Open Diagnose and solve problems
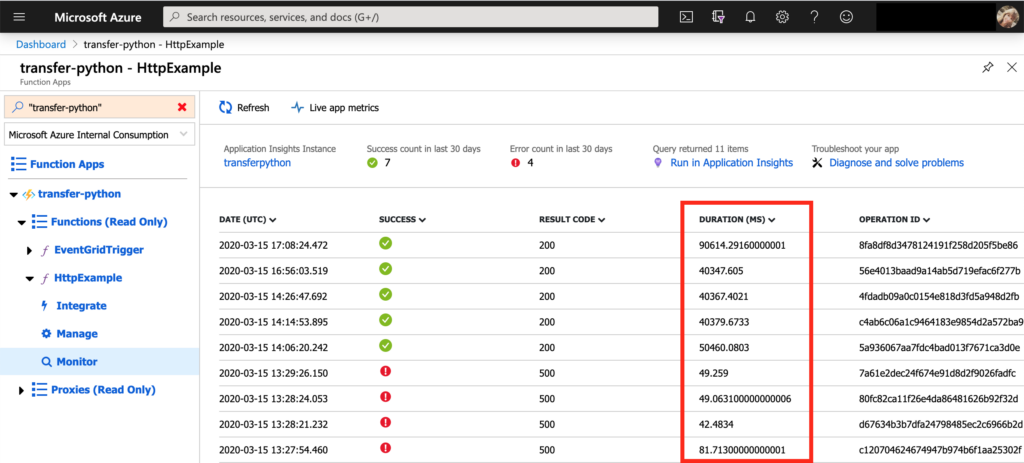This screenshot has width=1024, height=463. coord(896,163)
